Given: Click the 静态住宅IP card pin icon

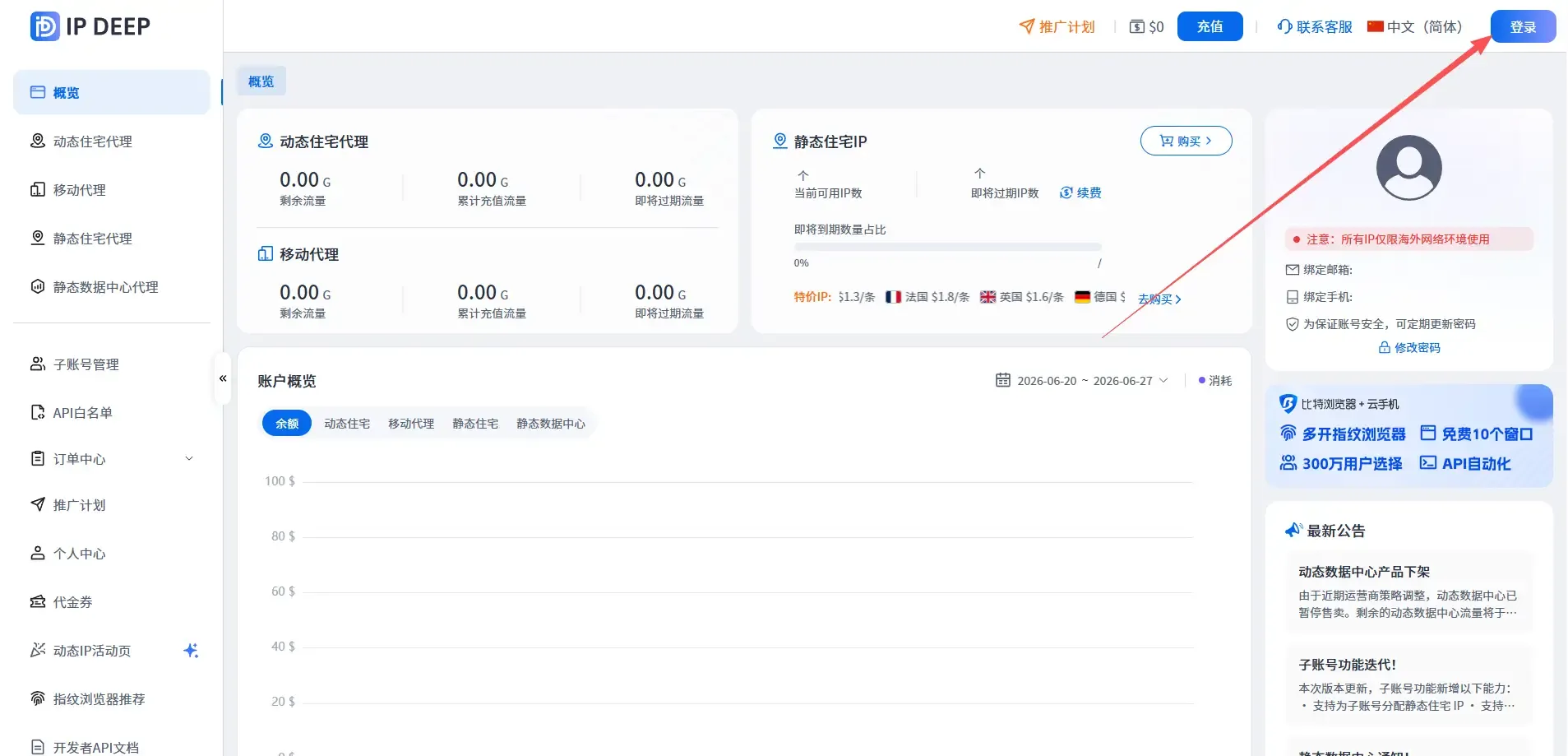Looking at the screenshot, I should pos(780,141).
